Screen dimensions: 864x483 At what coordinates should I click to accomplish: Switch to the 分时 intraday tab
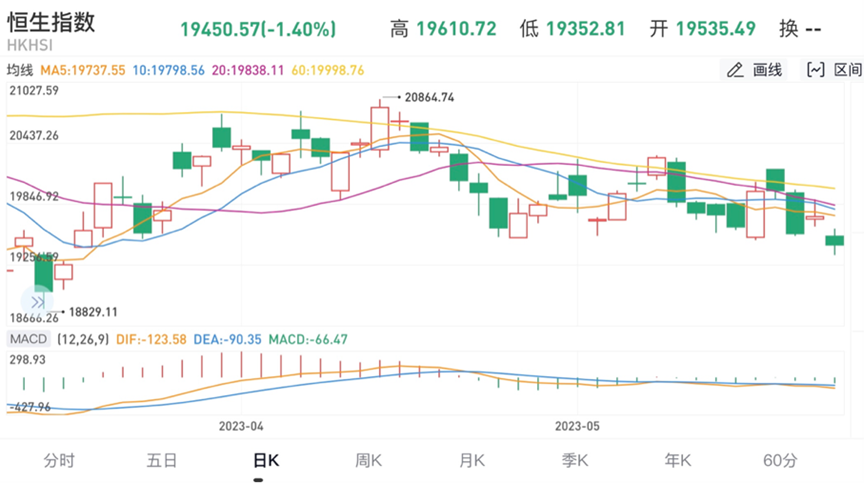(x=59, y=460)
